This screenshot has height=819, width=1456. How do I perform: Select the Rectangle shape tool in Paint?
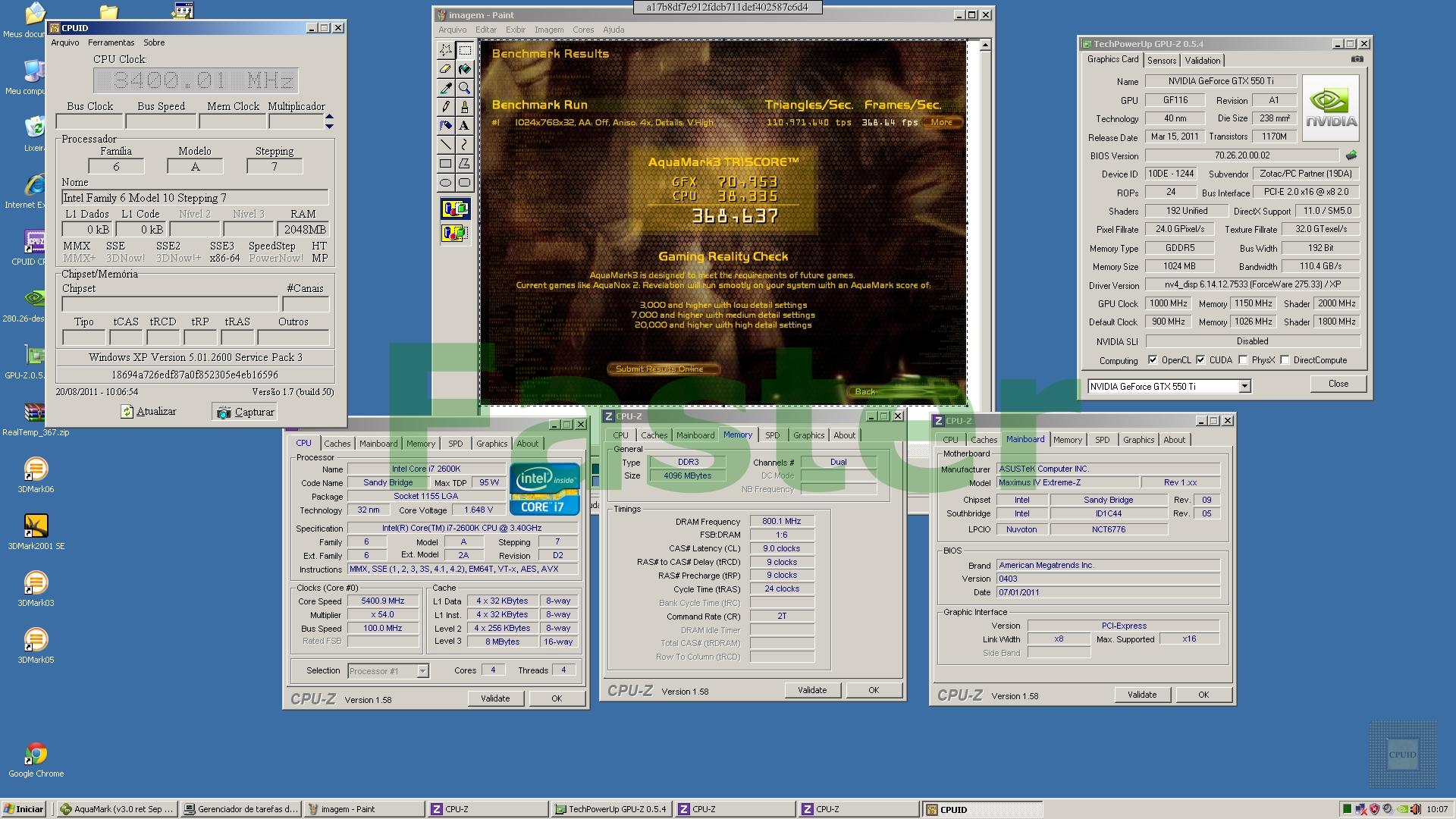pyautogui.click(x=445, y=163)
